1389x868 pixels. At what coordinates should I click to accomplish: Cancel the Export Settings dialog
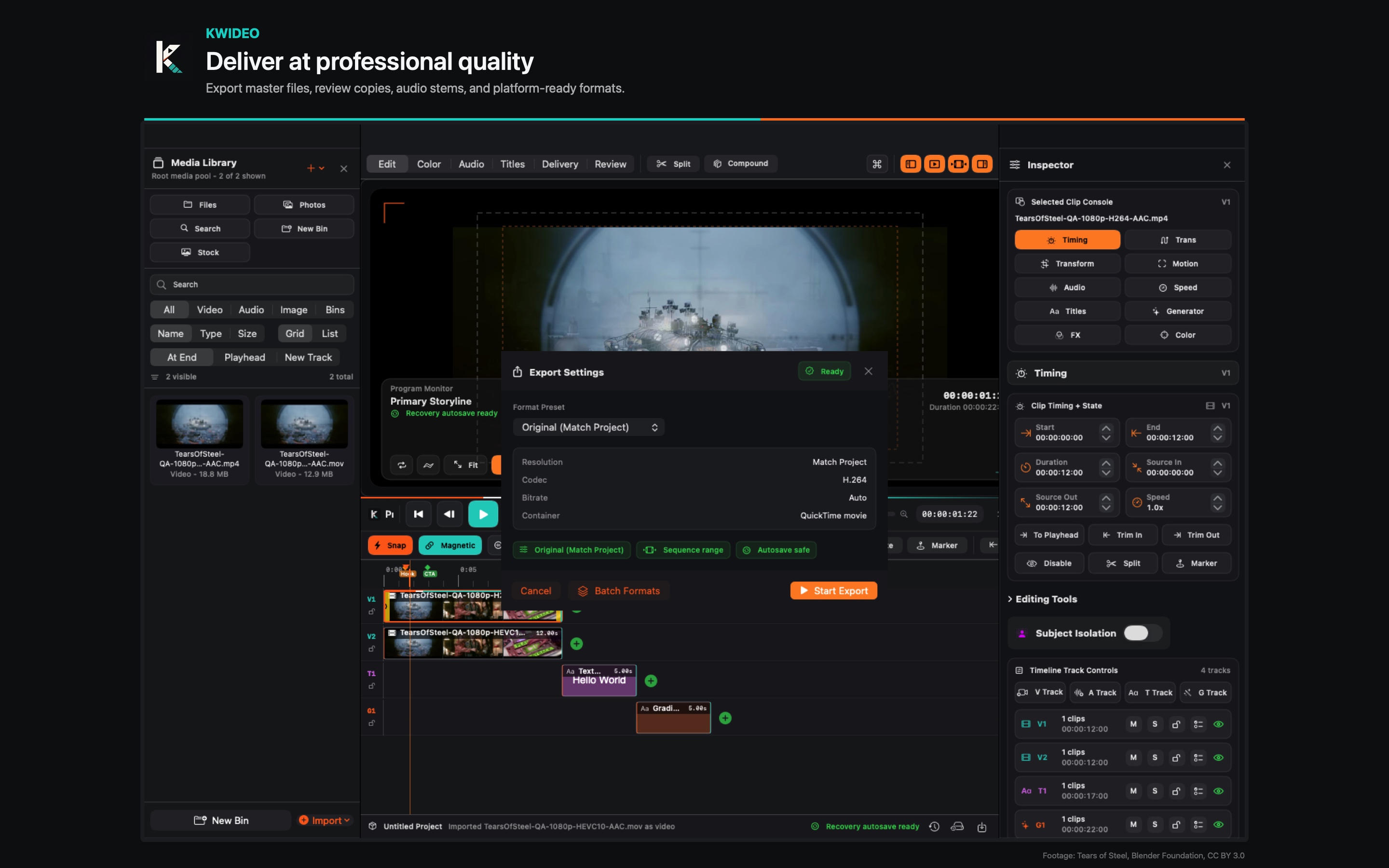tap(535, 591)
